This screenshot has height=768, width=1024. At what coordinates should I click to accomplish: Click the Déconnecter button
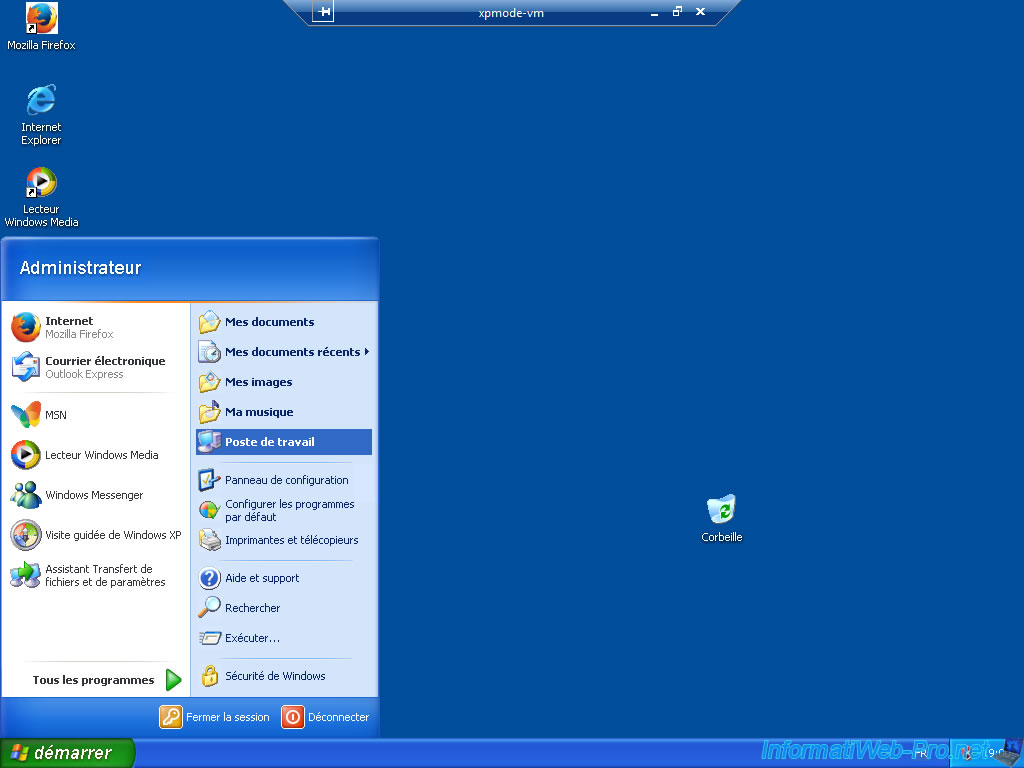pos(326,717)
